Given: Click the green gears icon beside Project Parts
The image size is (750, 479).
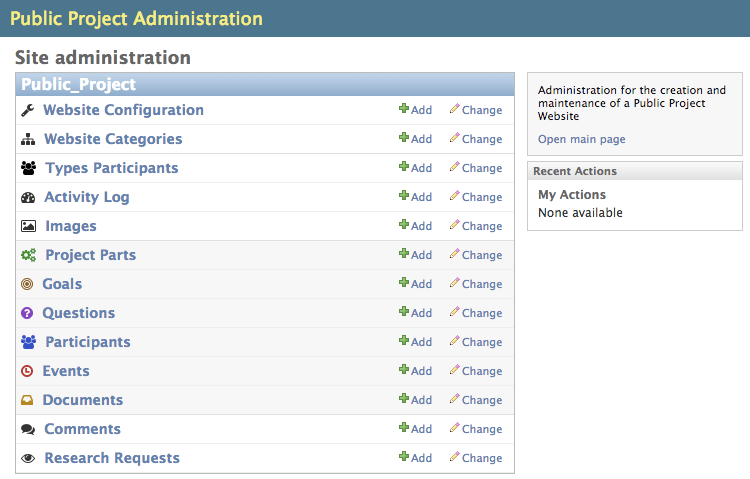Looking at the screenshot, I should tap(28, 255).
